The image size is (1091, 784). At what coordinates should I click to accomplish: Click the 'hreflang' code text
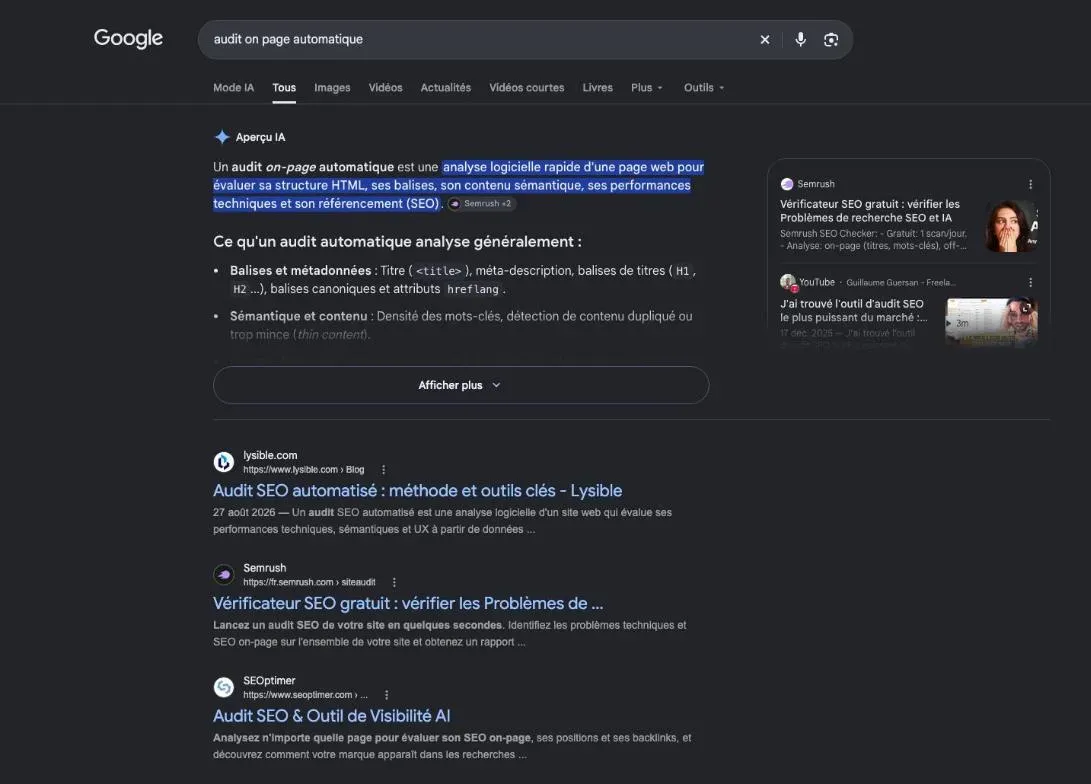point(472,289)
